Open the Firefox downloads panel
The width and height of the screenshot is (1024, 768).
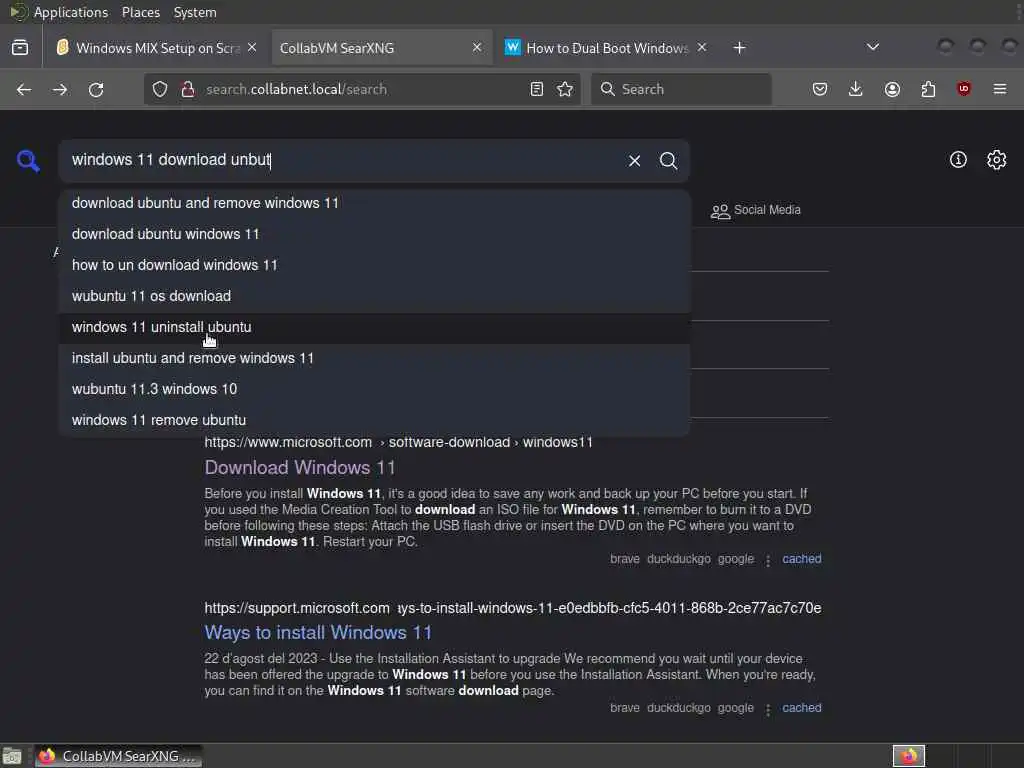856,89
